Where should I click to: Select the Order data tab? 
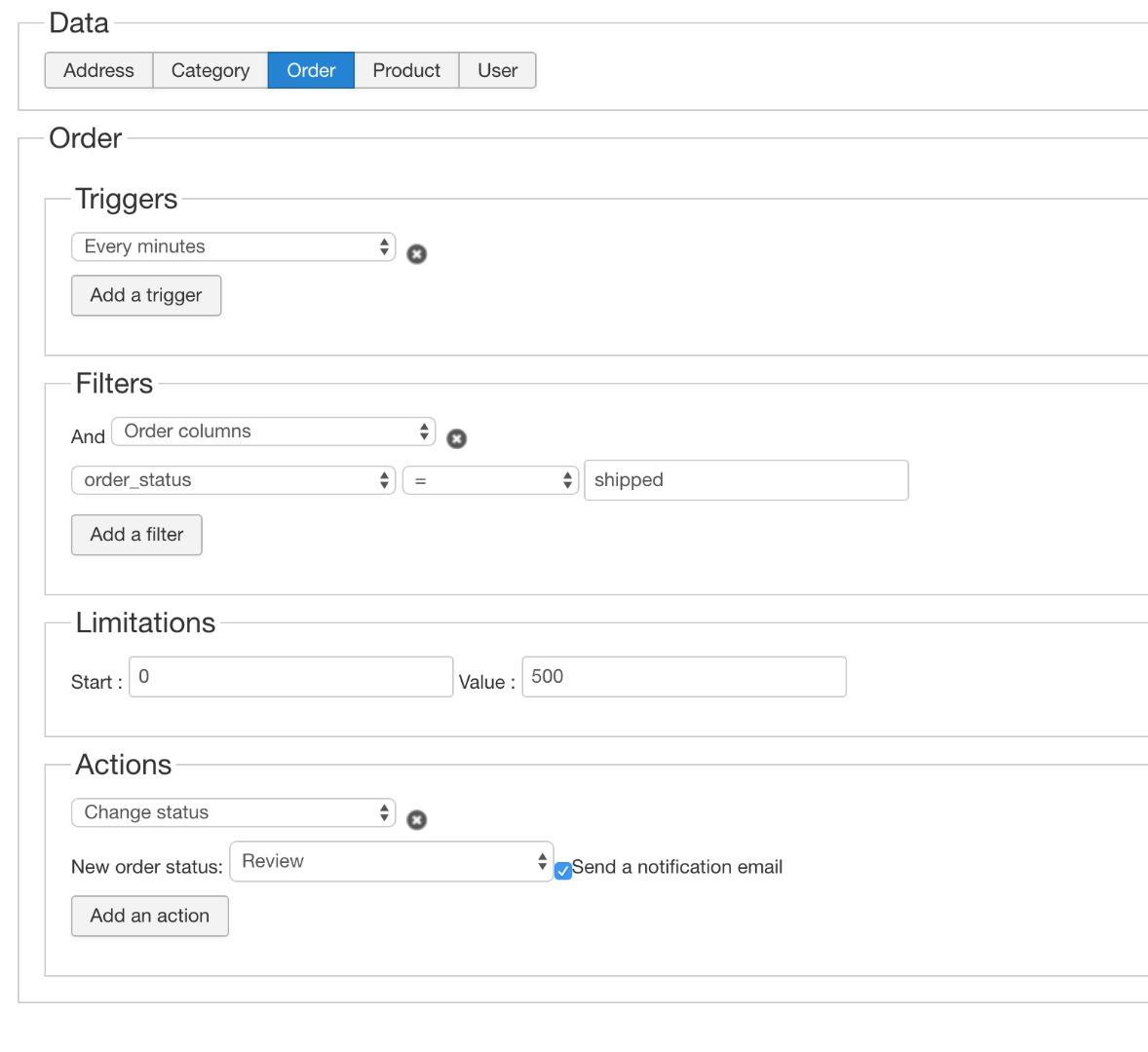[x=311, y=71]
